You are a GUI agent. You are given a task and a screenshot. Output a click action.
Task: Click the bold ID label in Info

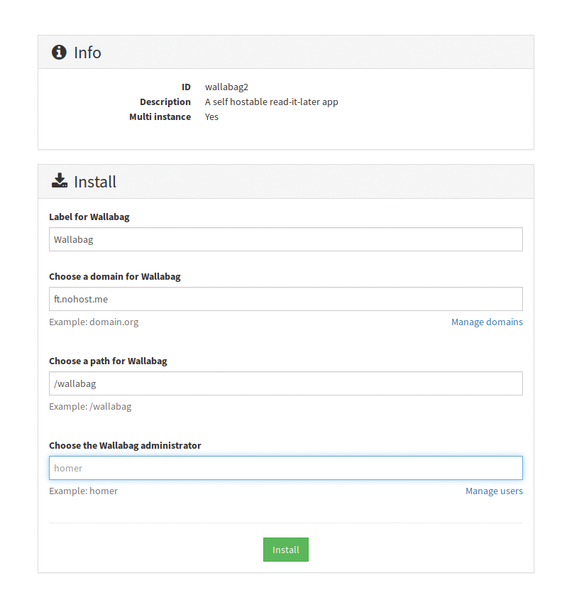click(186, 87)
